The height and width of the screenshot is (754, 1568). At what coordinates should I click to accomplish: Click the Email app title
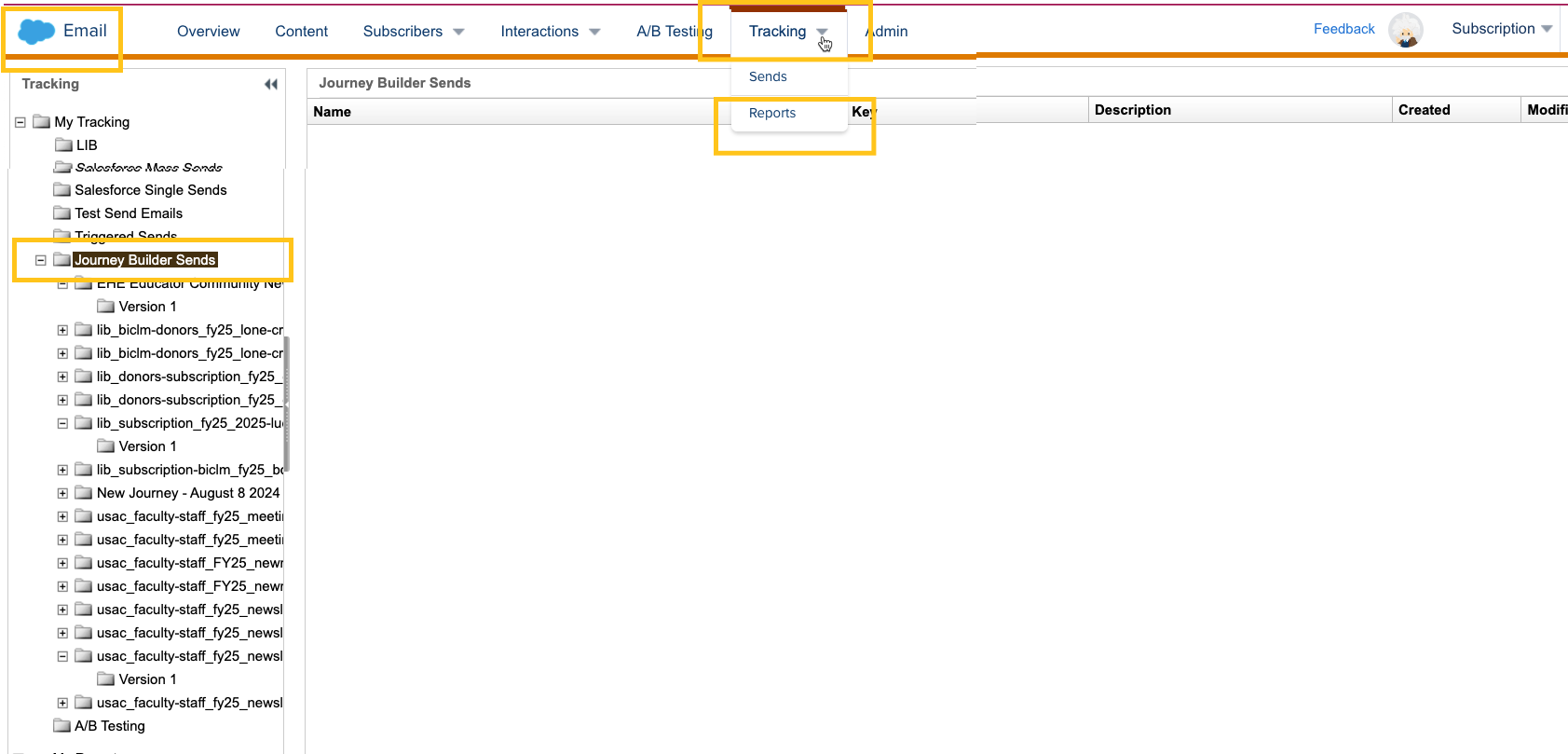(85, 31)
